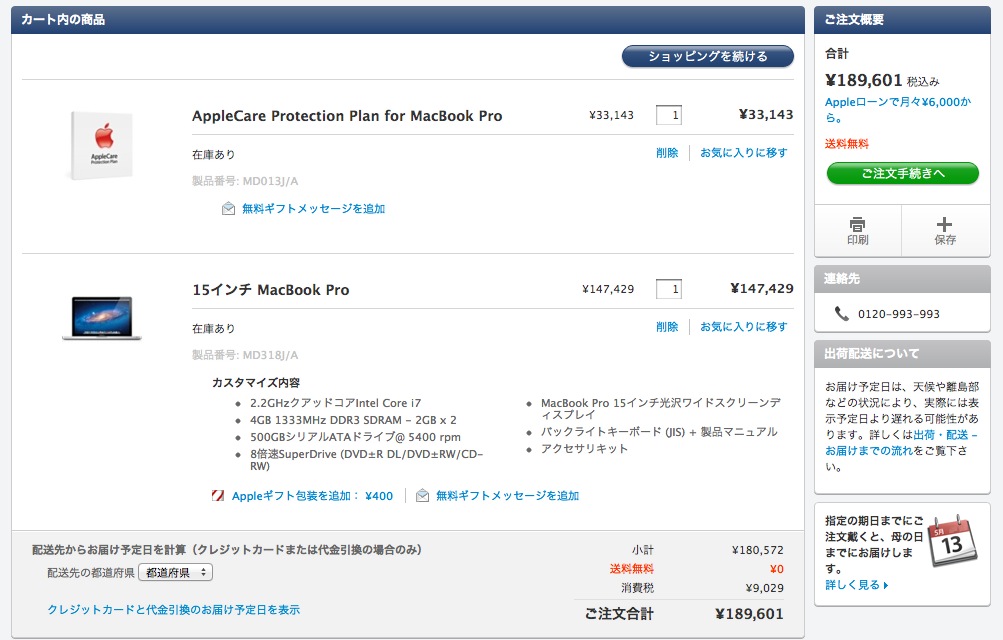The width and height of the screenshot is (1003, 640).
Task: Move MacBook Pro to favorites
Action: (x=743, y=327)
